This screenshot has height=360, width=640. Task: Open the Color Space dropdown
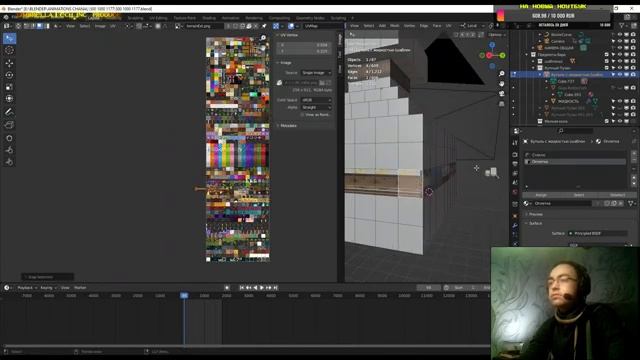pyautogui.click(x=316, y=100)
